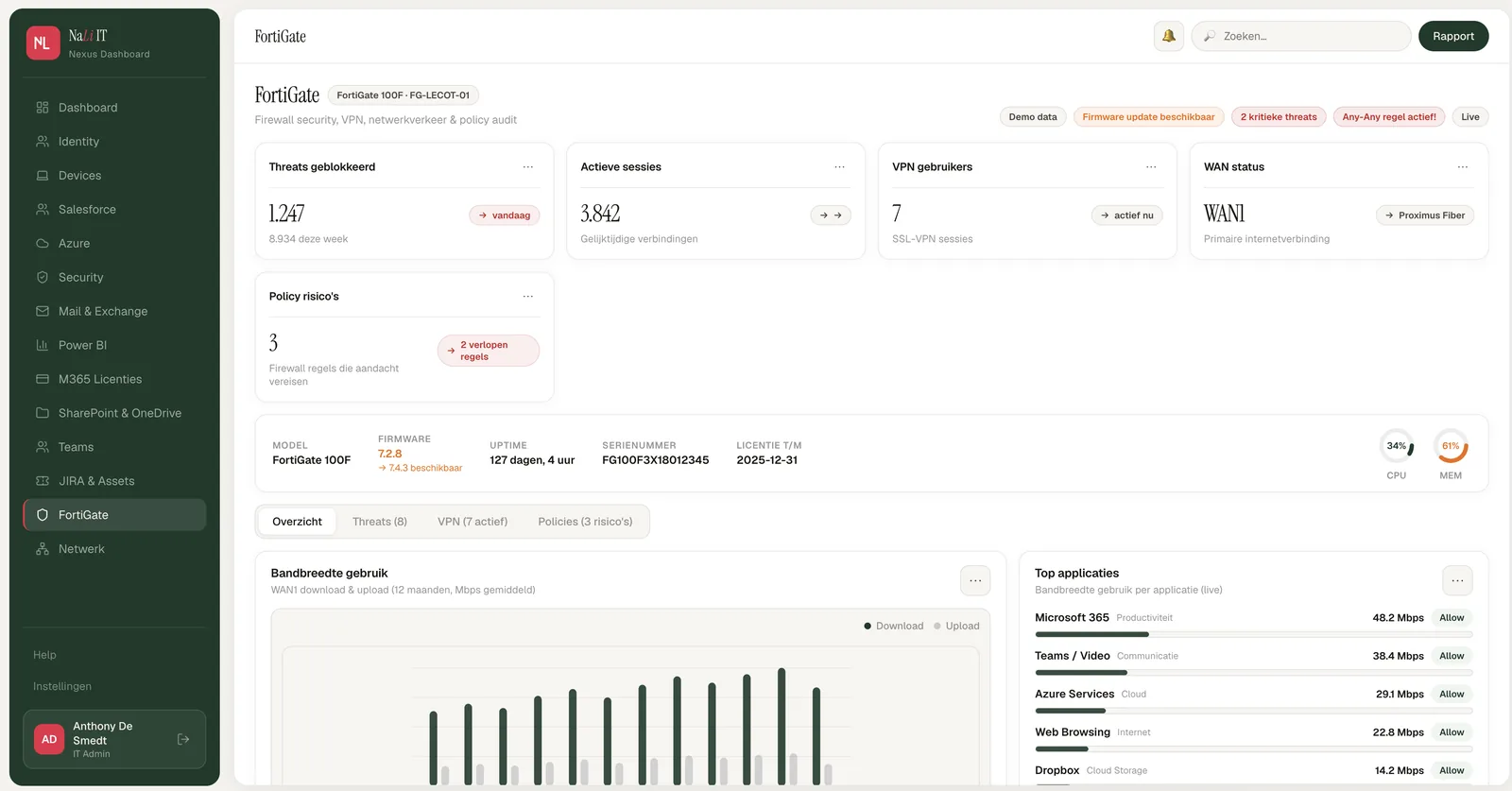Select the Azure cloud icon in sidebar
Screen dimensions: 1512x791
coord(43,243)
